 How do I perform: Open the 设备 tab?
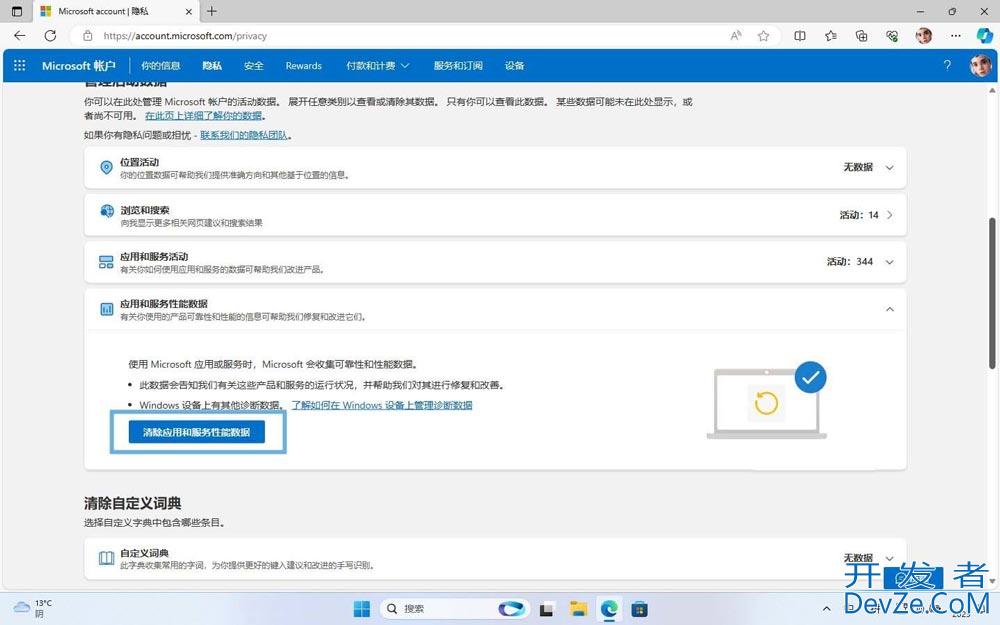514,65
